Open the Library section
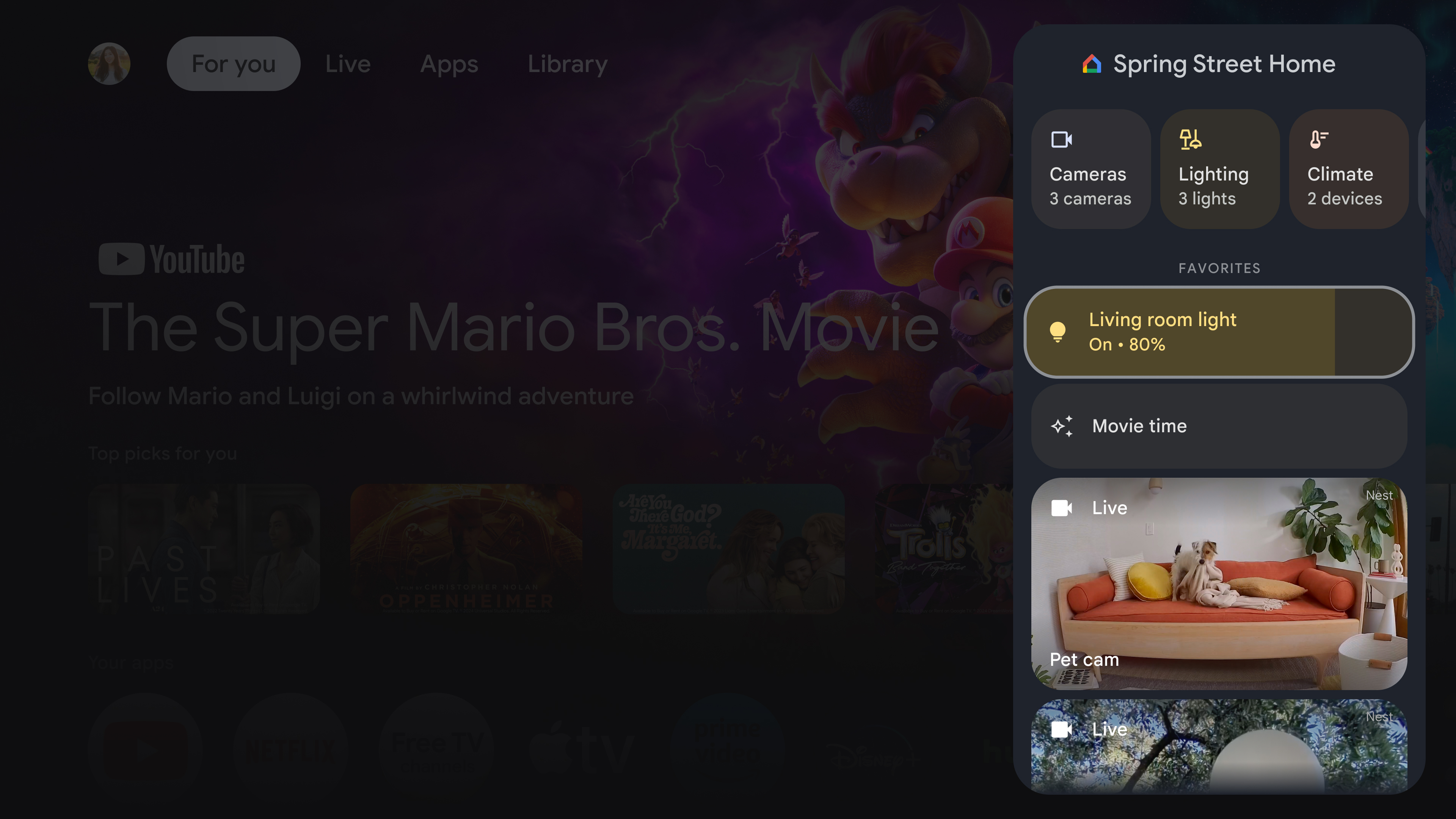This screenshot has width=1456, height=819. (x=567, y=63)
